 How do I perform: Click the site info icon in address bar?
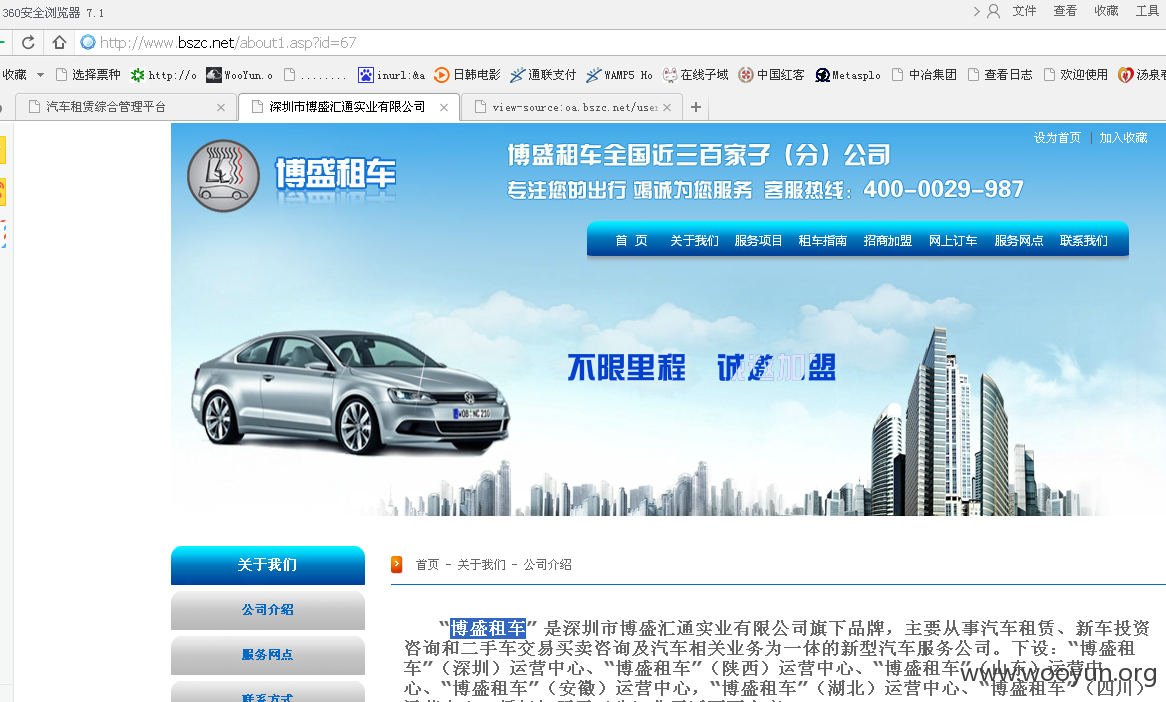[x=88, y=42]
